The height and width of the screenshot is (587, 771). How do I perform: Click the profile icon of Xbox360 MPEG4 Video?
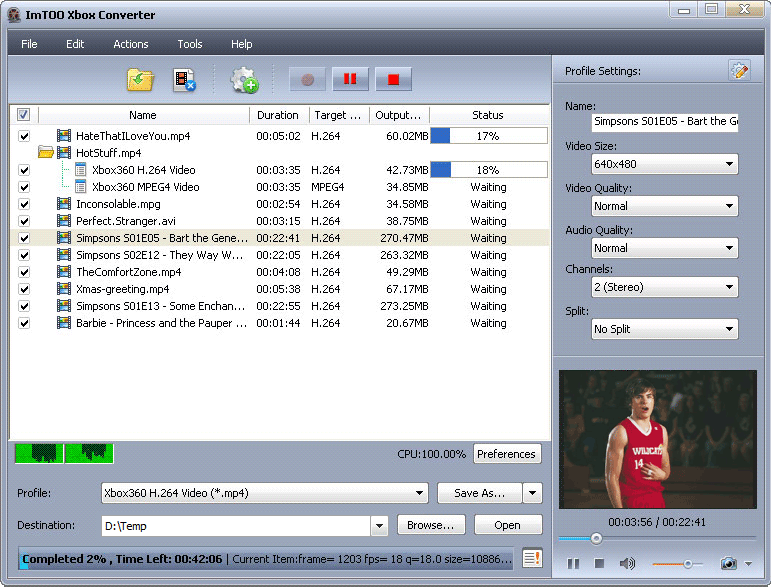[81, 187]
